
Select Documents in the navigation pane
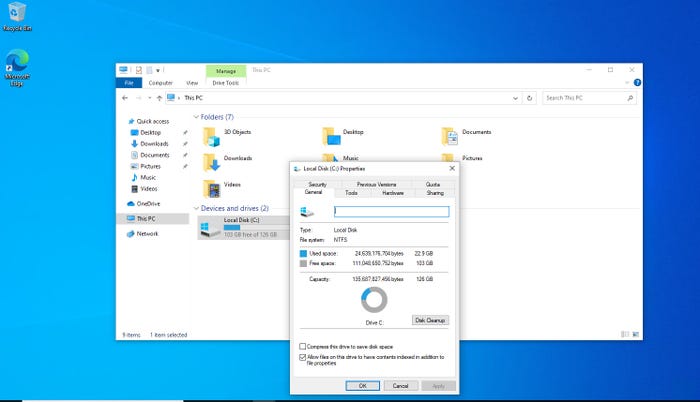tap(154, 155)
